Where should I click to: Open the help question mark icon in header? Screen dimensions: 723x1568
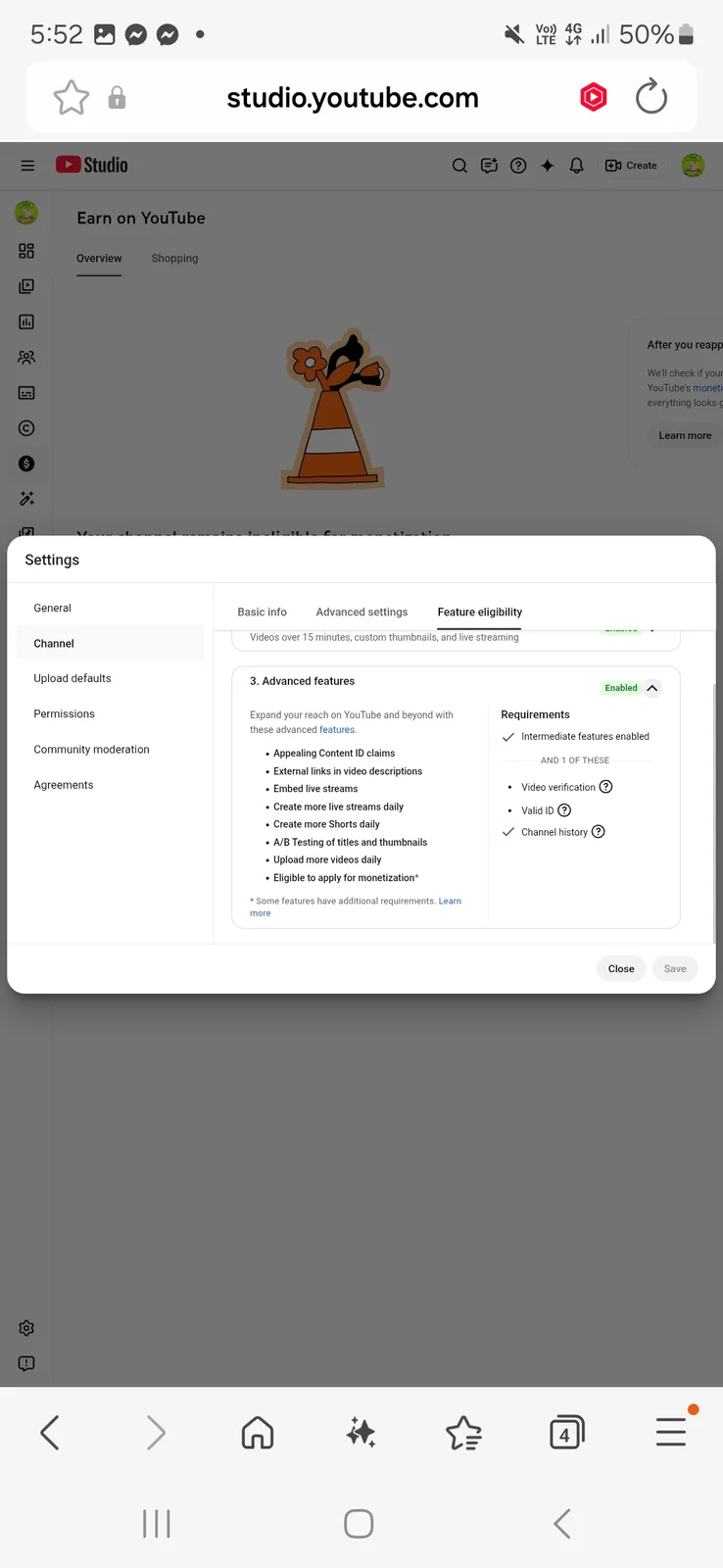[518, 166]
